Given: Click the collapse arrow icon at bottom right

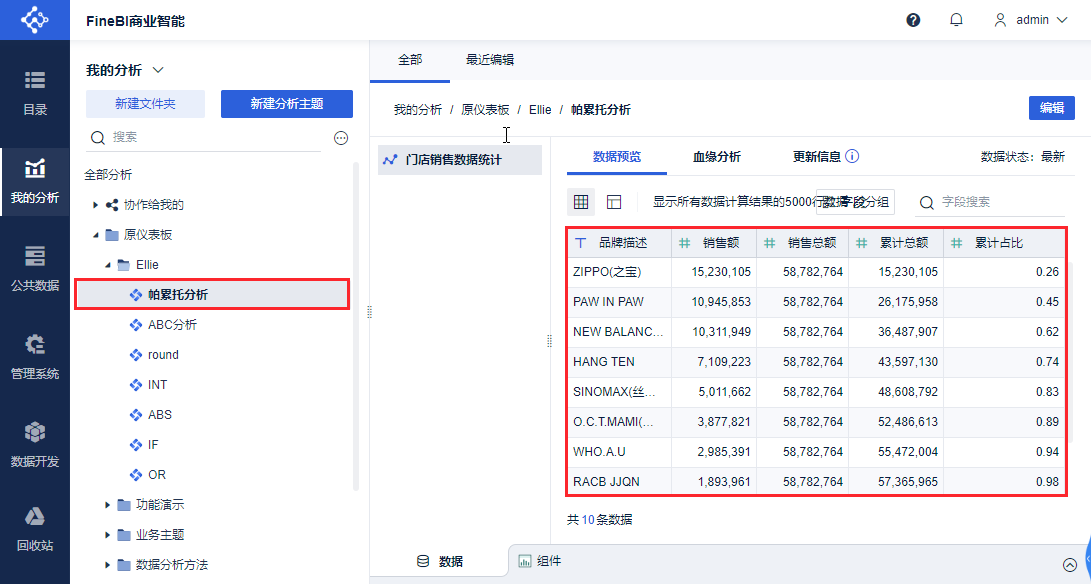Looking at the screenshot, I should pyautogui.click(x=1069, y=565).
